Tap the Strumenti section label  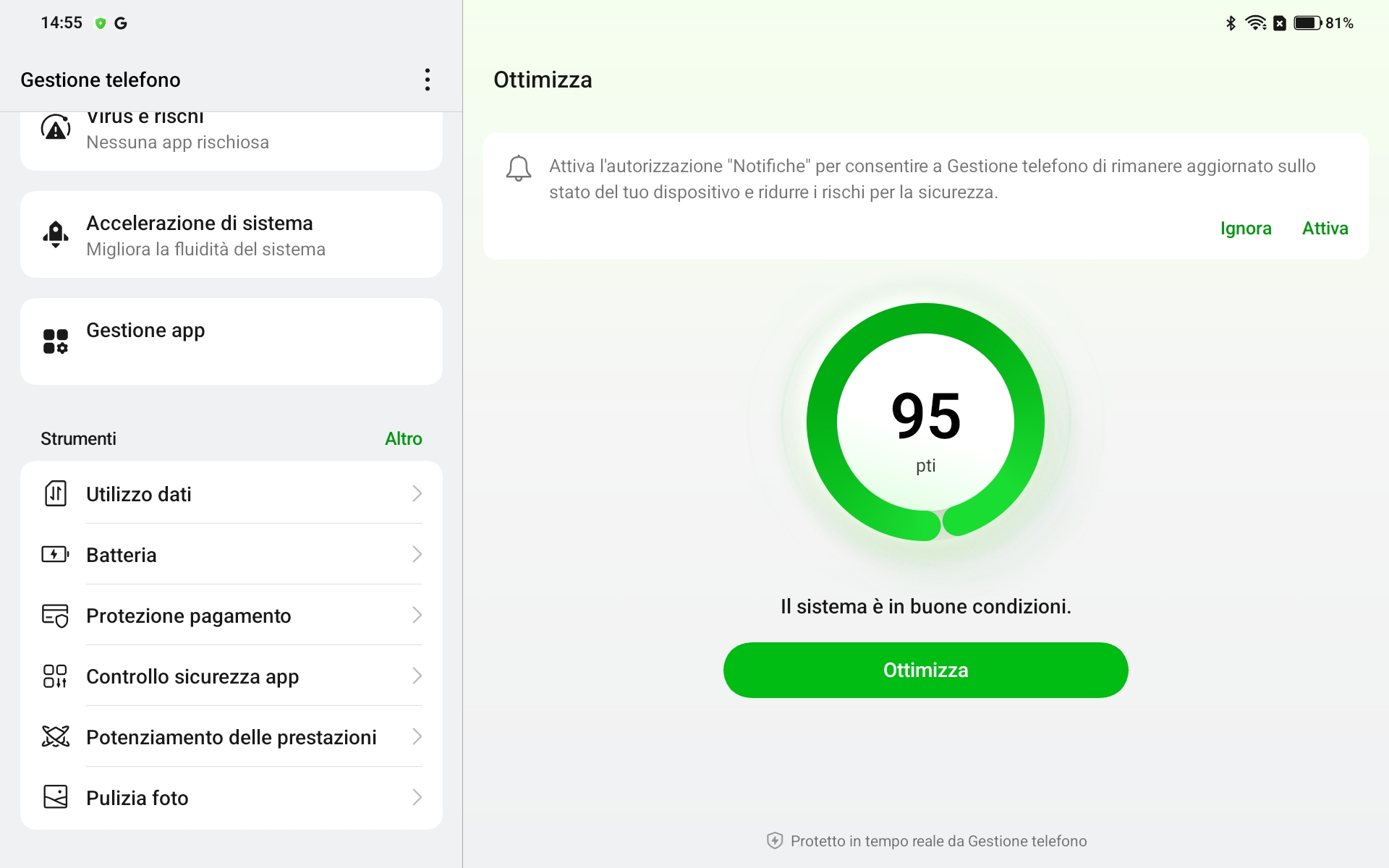point(78,438)
